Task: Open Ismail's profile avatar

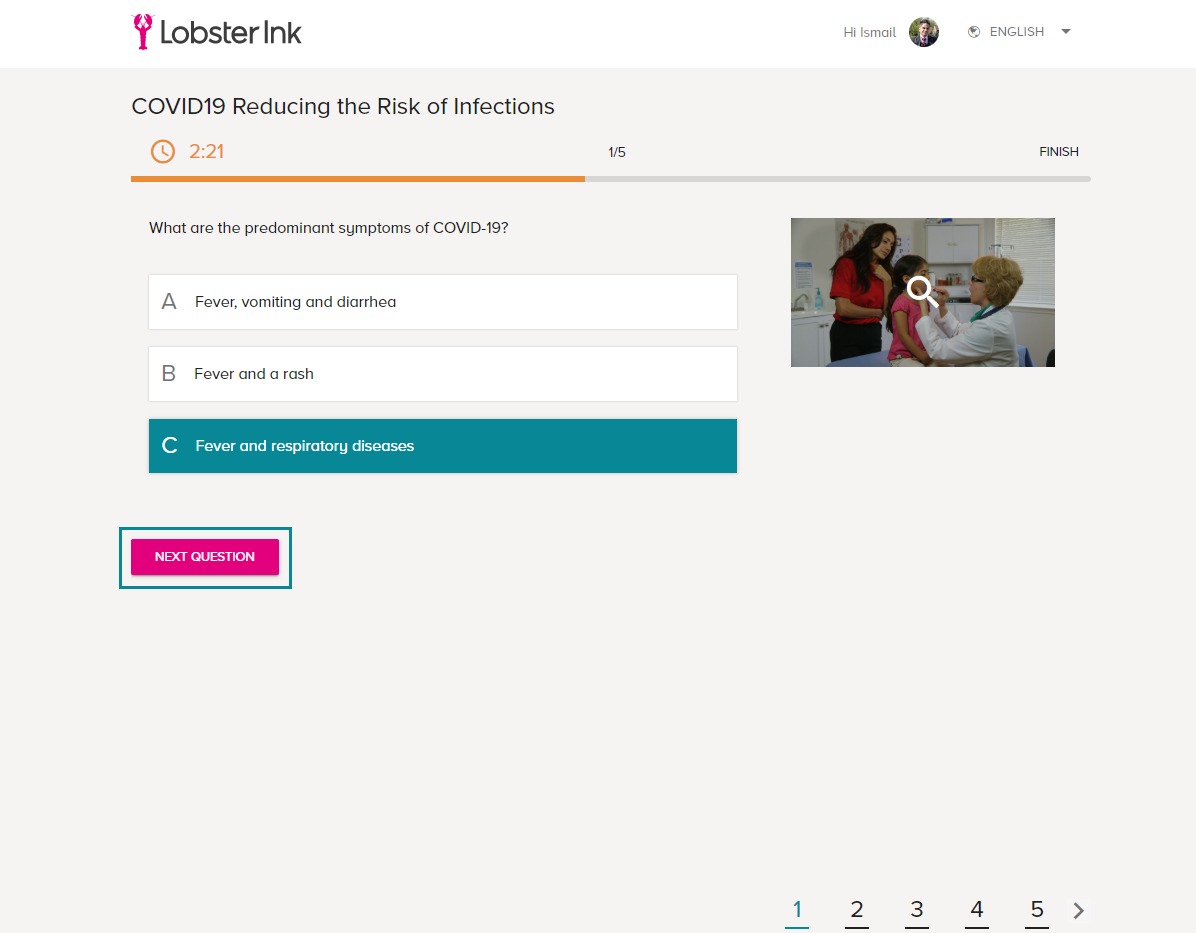Action: (924, 32)
